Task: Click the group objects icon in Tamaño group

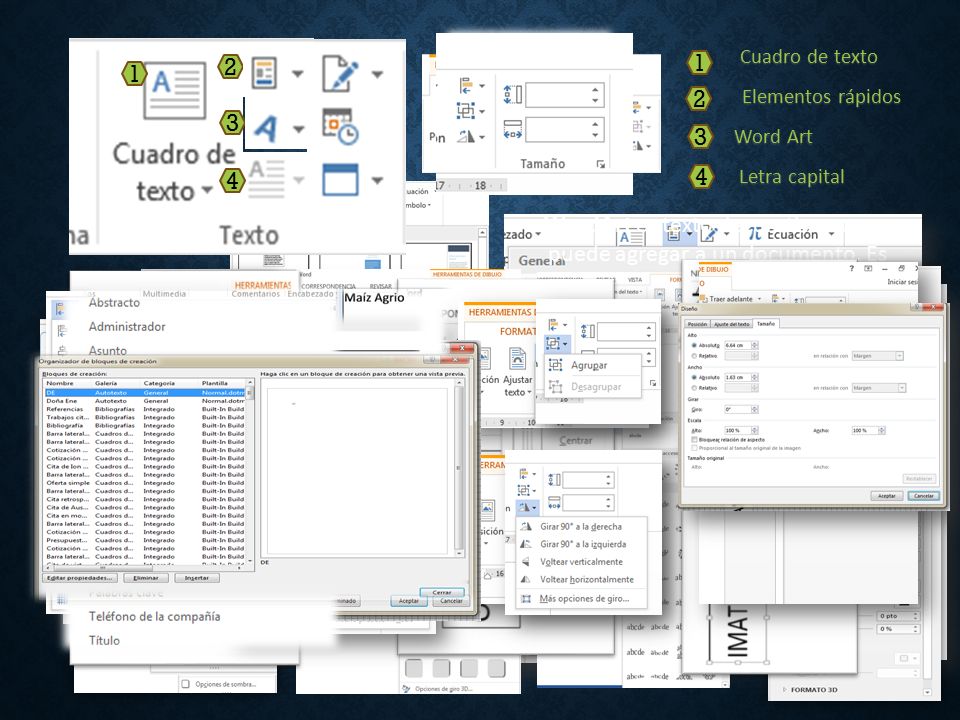Action: [x=466, y=110]
